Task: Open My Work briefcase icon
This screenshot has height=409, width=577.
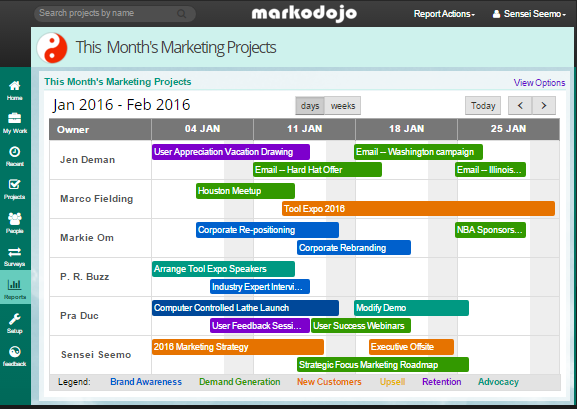Action: pyautogui.click(x=14, y=119)
